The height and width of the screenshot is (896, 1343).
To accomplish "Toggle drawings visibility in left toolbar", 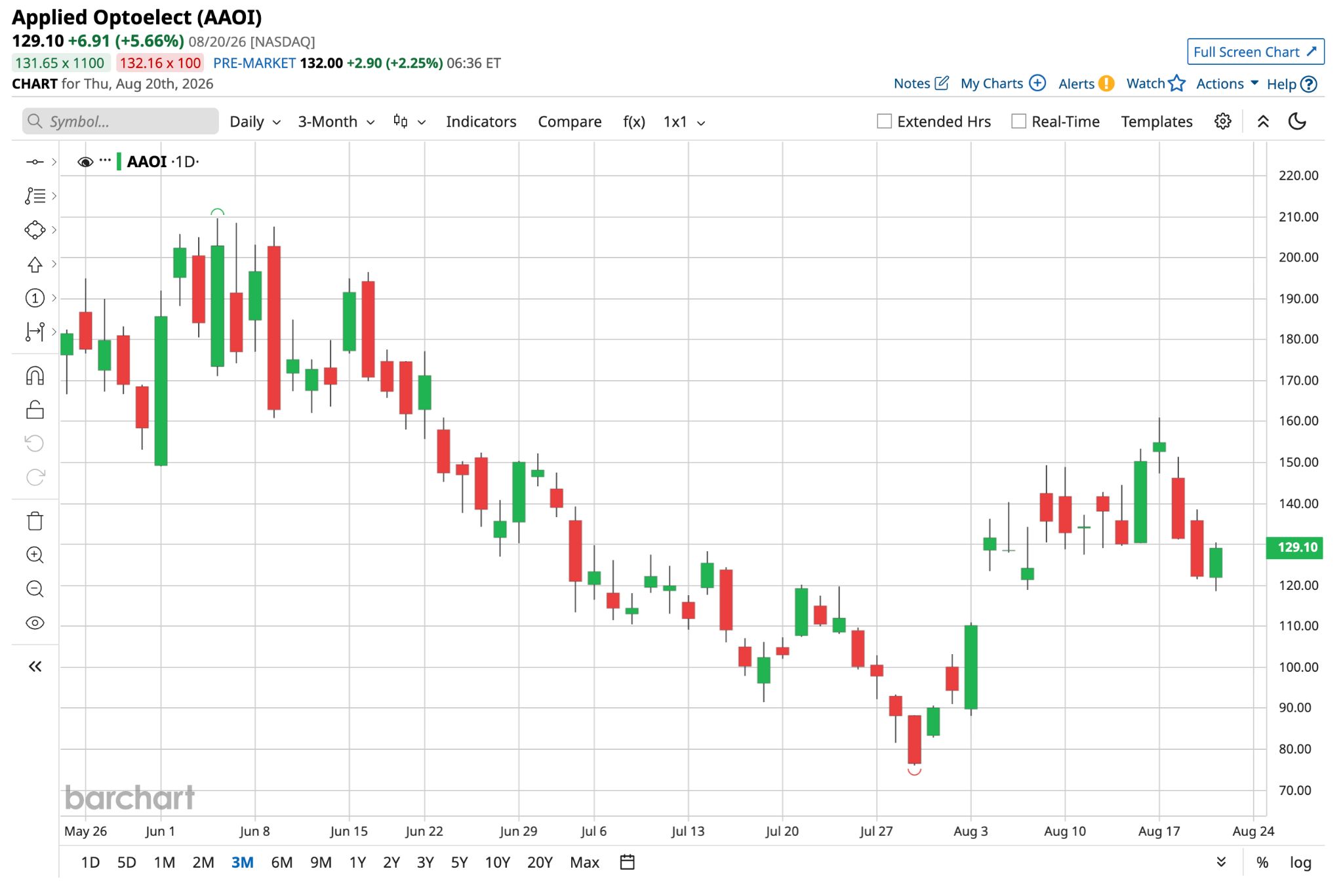I will pos(35,623).
